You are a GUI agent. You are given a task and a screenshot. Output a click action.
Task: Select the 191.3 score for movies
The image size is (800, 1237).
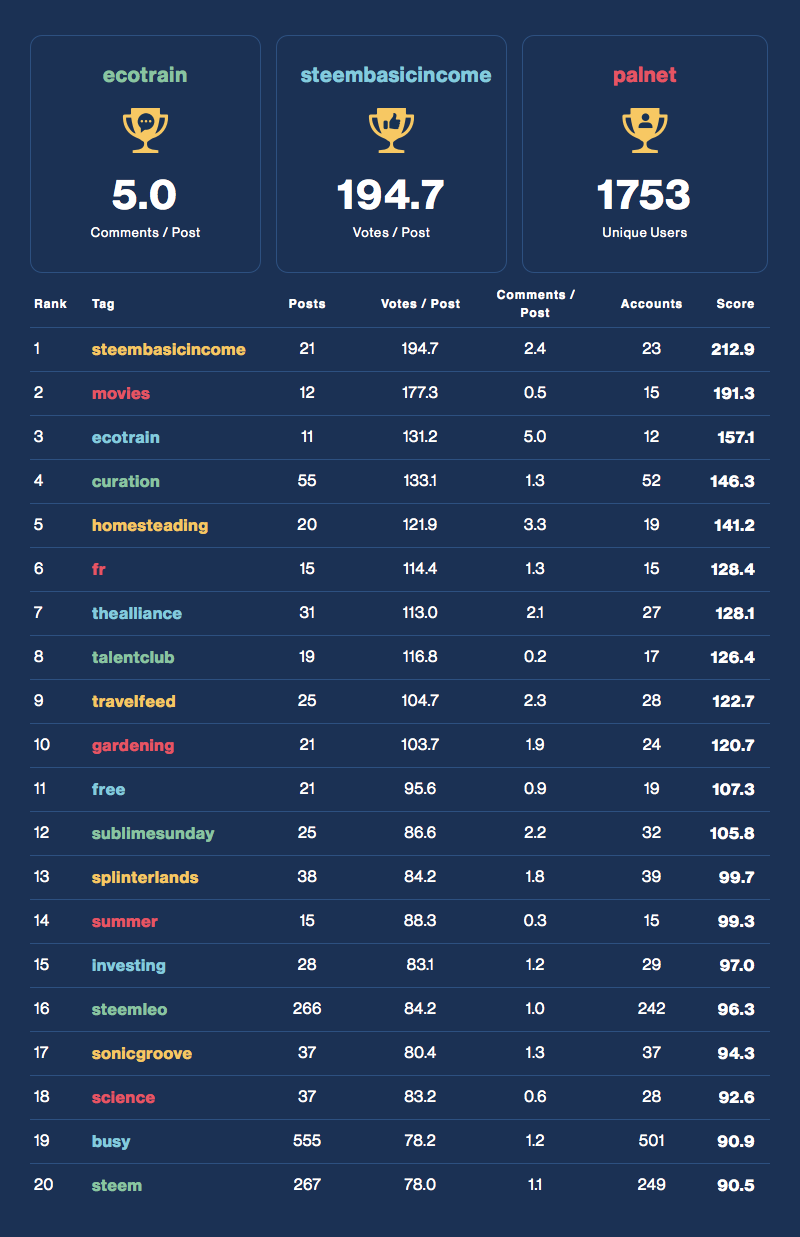[735, 394]
